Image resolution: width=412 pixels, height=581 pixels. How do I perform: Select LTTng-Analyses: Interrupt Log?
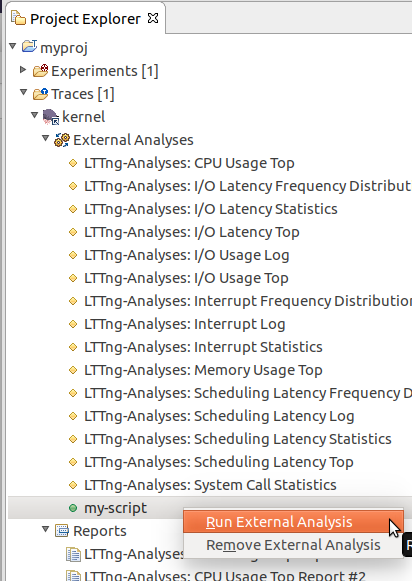[185, 324]
